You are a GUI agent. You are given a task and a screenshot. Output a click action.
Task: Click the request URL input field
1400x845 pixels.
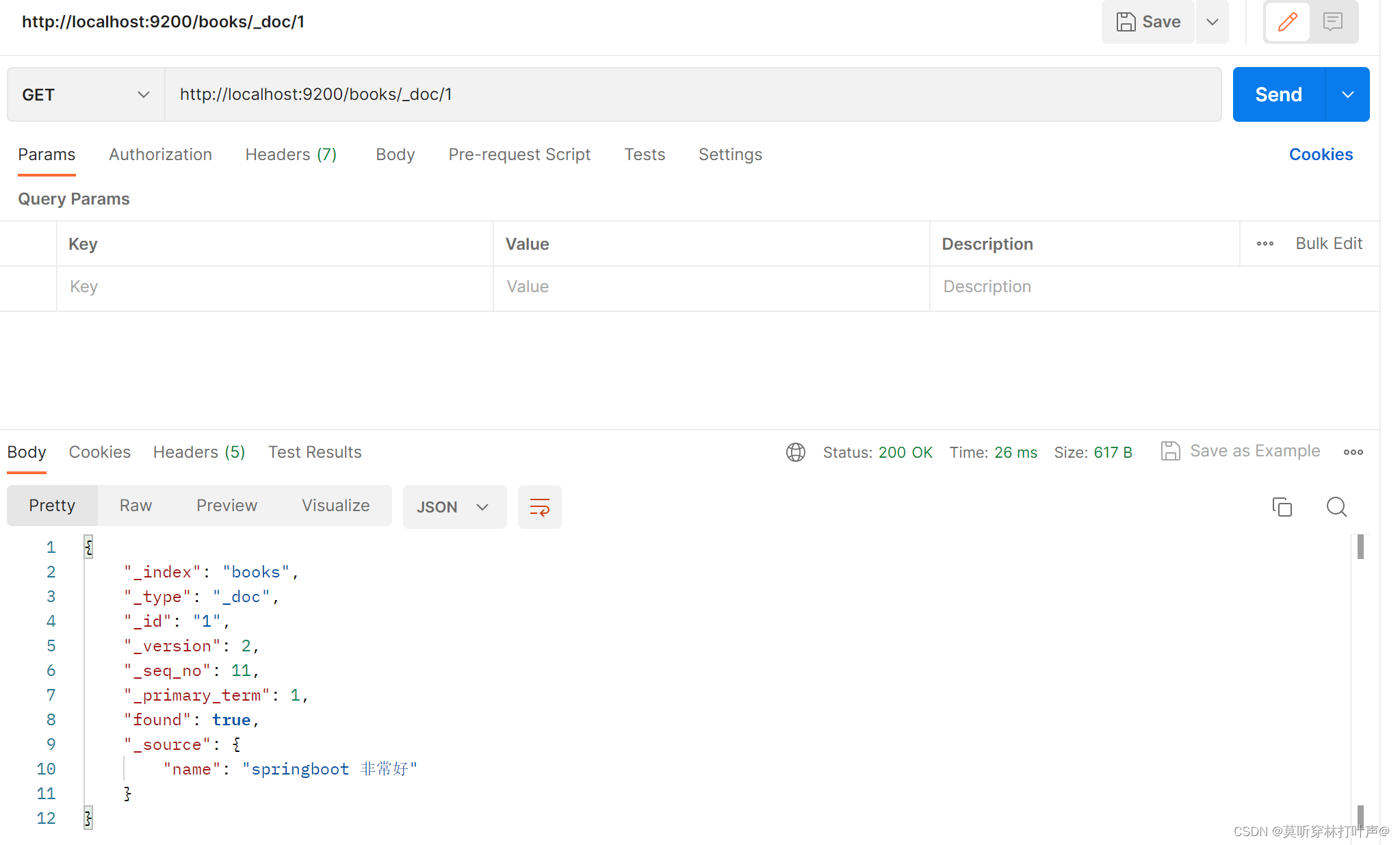coord(692,94)
